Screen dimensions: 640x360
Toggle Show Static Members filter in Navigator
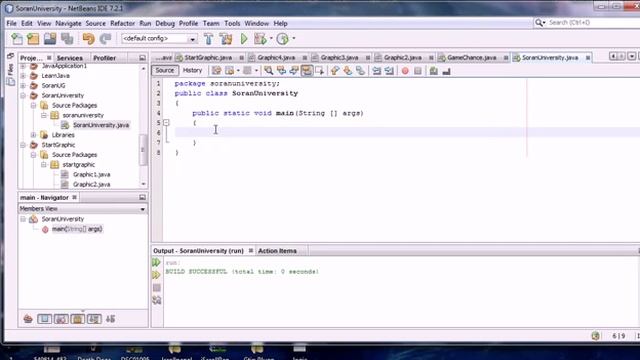[61, 319]
